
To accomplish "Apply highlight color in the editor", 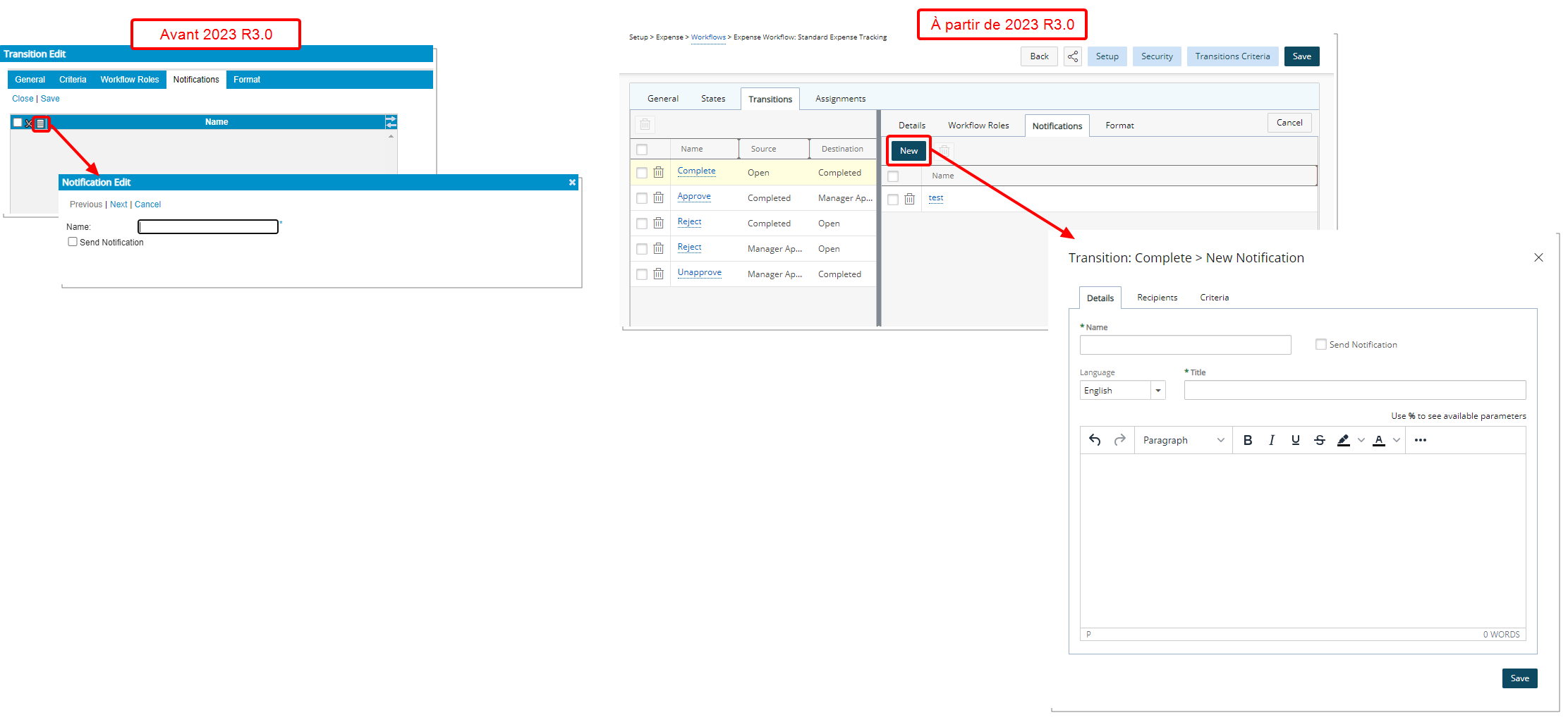I will coord(1343,440).
